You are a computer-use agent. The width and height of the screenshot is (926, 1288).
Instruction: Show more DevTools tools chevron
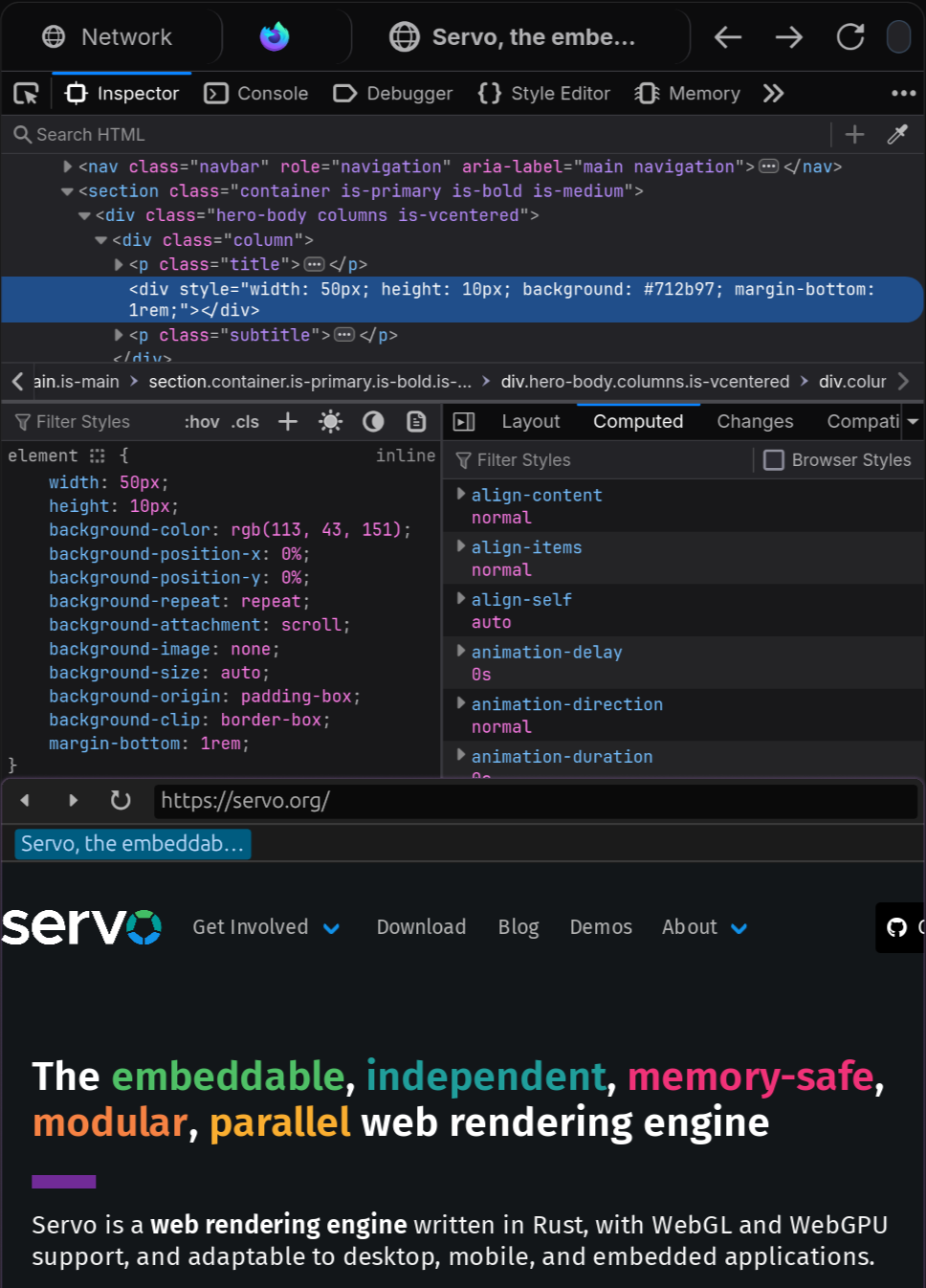773,94
